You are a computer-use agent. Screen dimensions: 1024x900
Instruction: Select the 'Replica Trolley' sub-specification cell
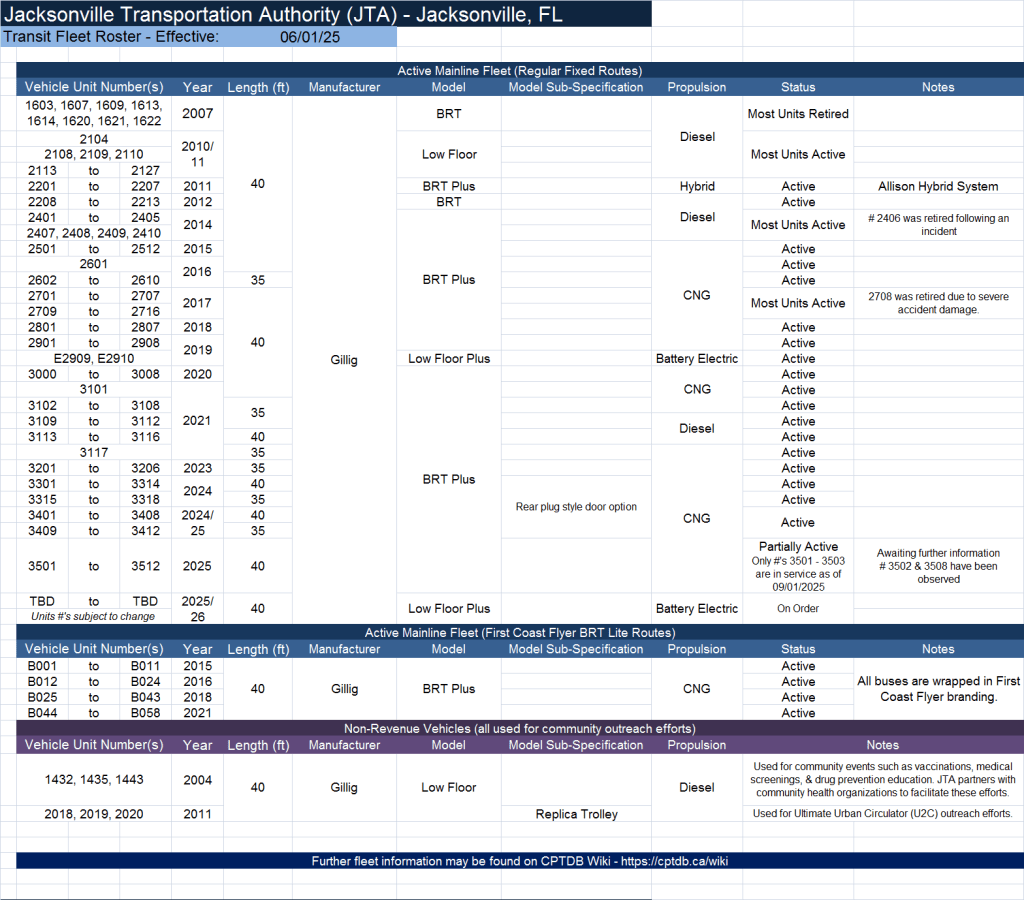pos(575,814)
